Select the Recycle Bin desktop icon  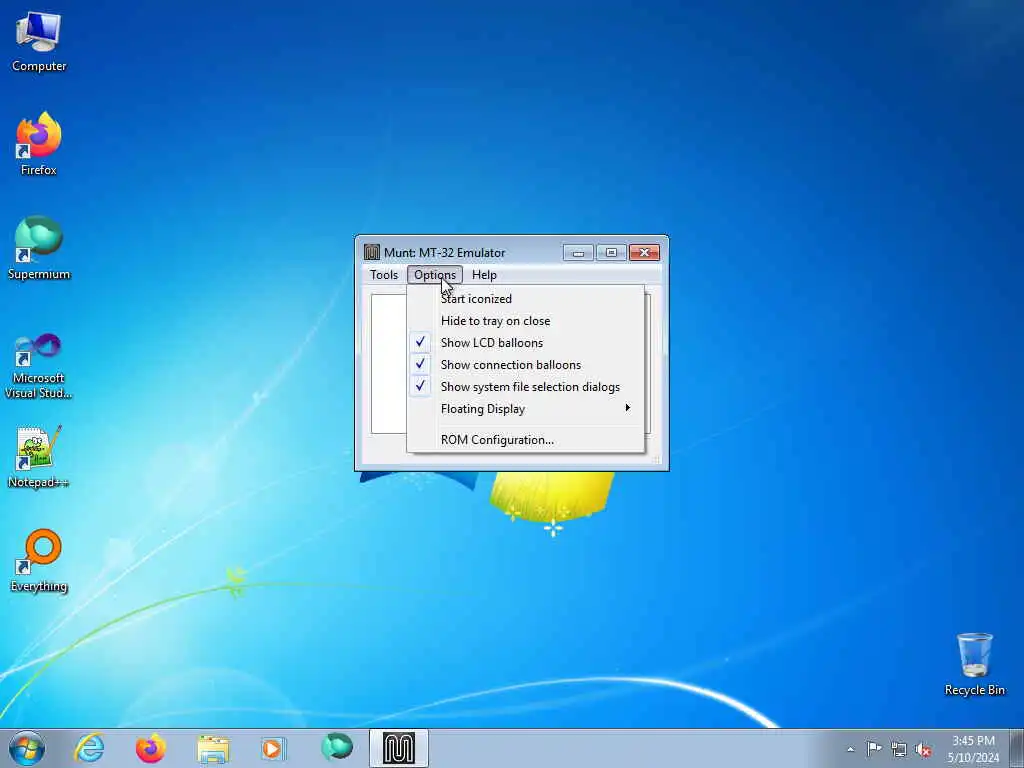click(974, 664)
